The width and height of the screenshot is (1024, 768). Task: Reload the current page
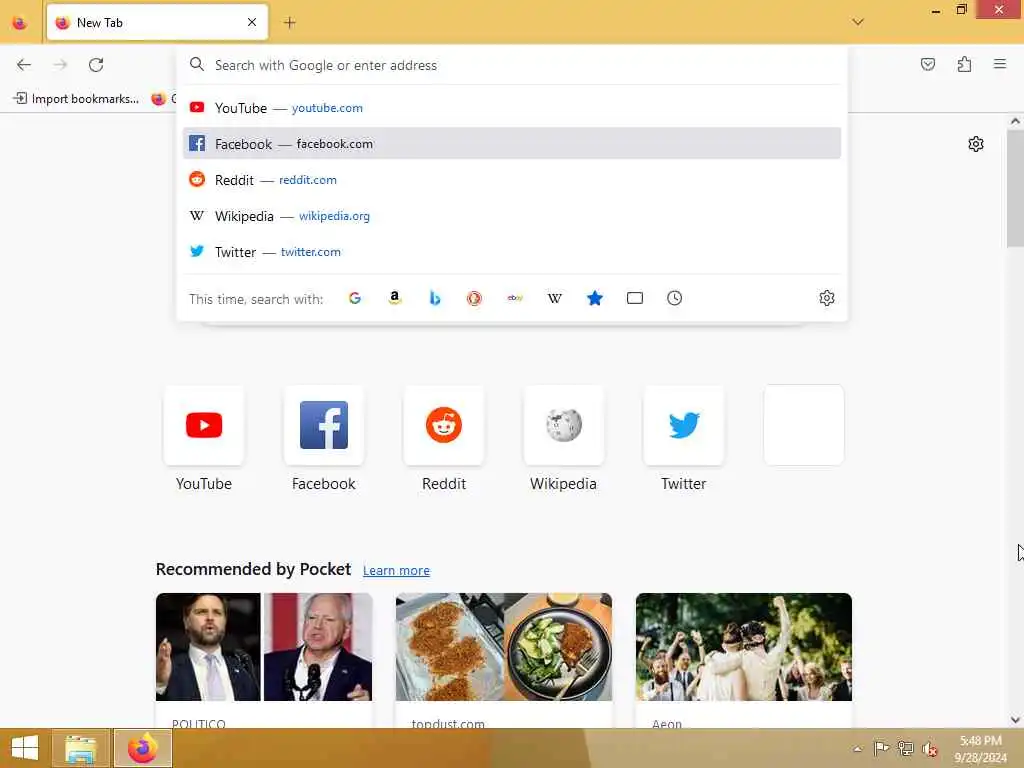[96, 65]
